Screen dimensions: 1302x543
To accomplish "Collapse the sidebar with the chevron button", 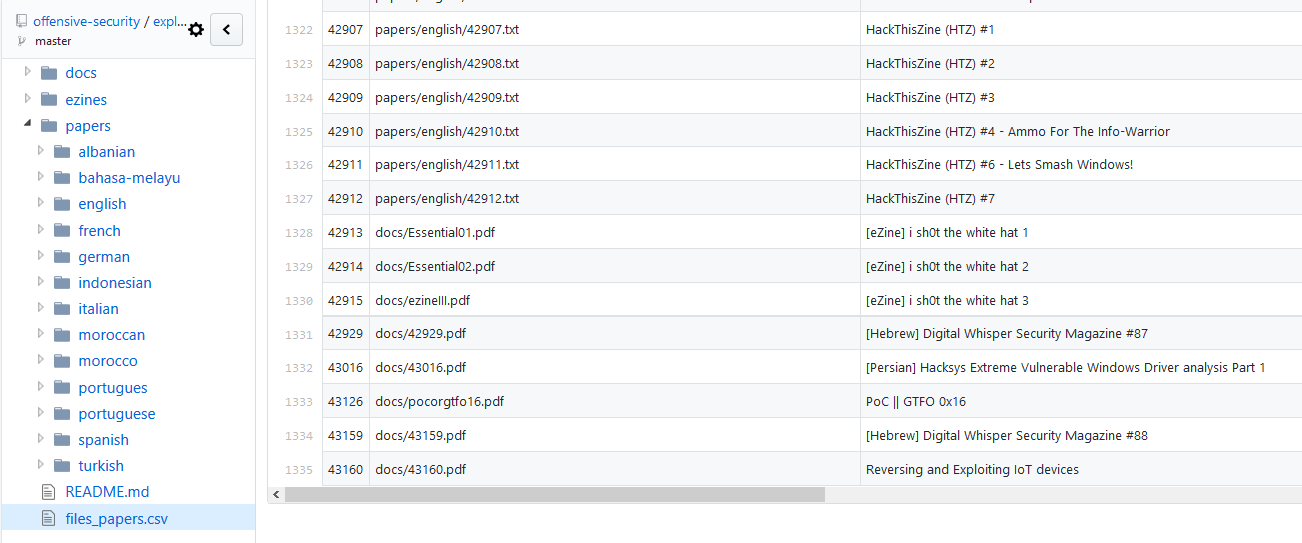I will [226, 30].
